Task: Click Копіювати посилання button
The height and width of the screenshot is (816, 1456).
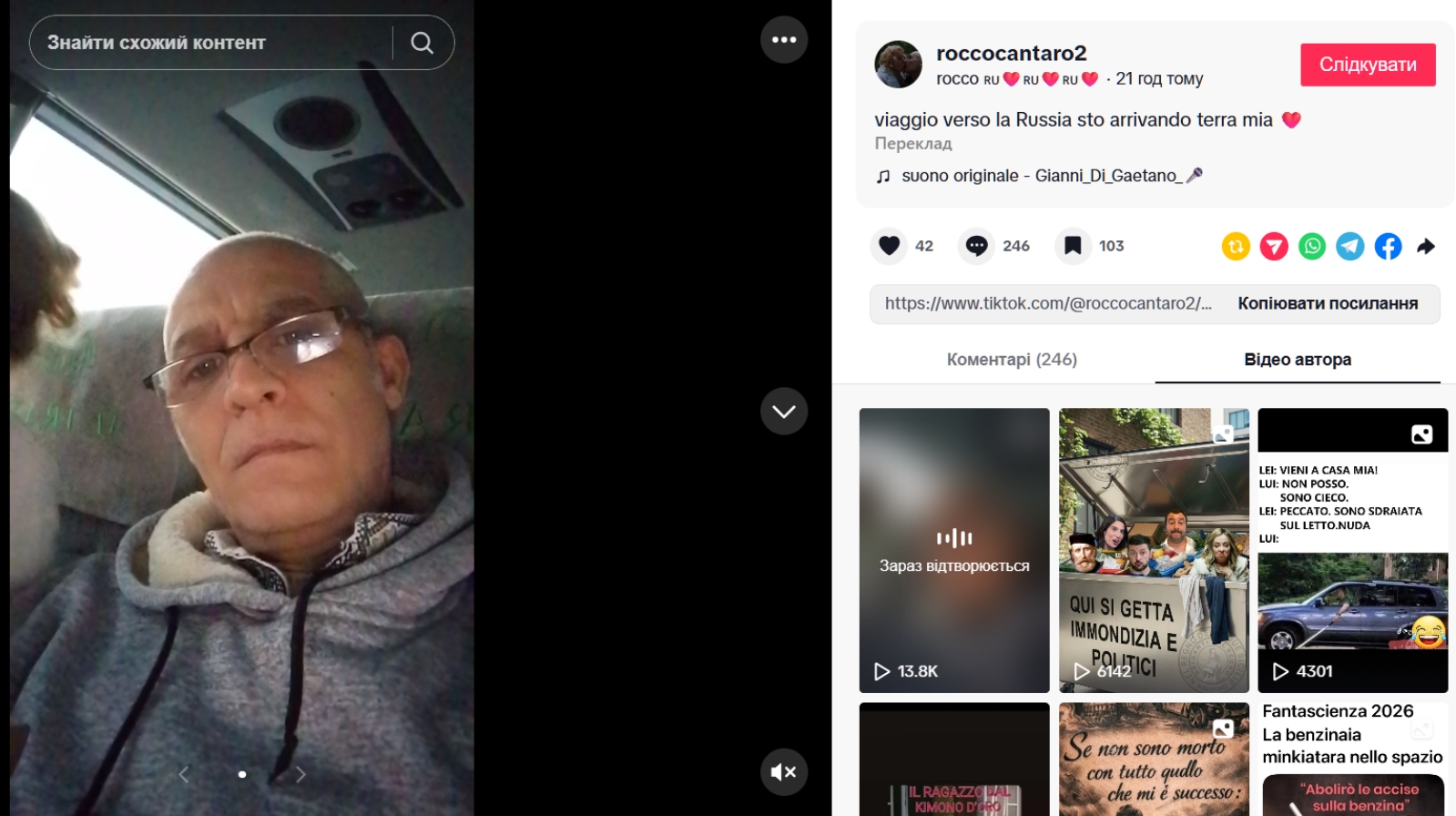Action: coord(1328,304)
